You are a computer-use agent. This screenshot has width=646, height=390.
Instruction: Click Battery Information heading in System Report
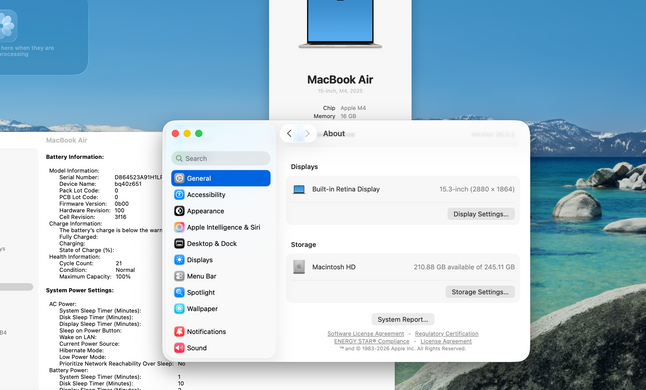click(75, 157)
